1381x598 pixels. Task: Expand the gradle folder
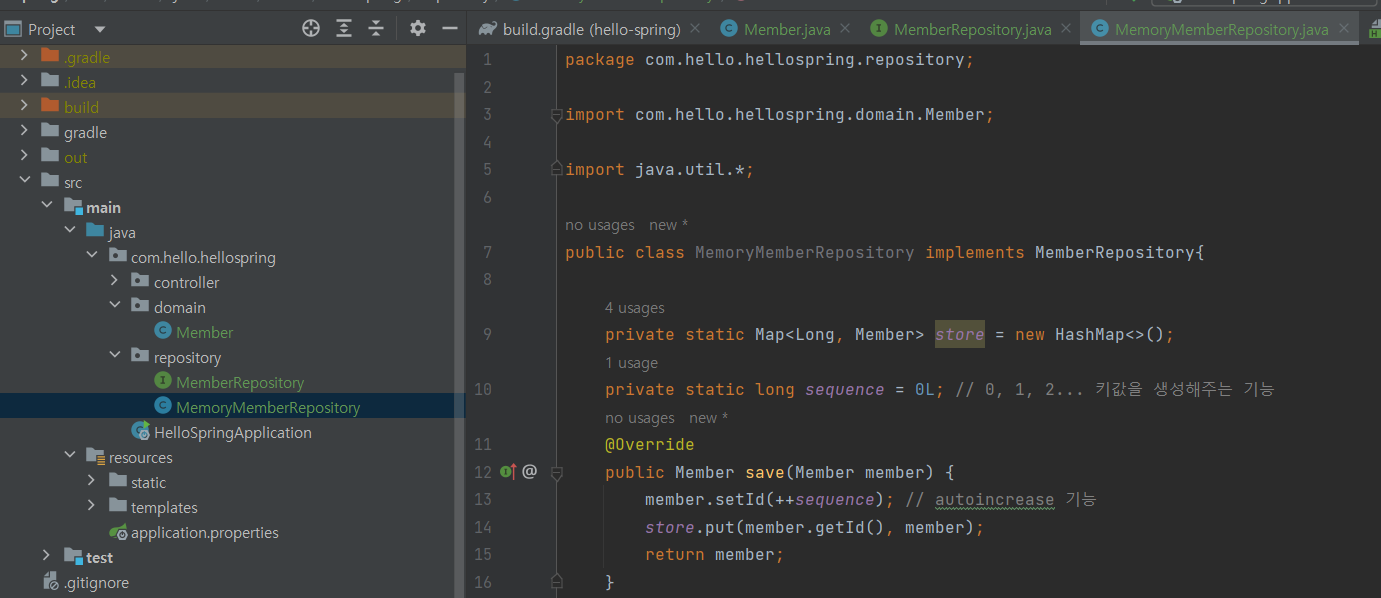[x=24, y=132]
